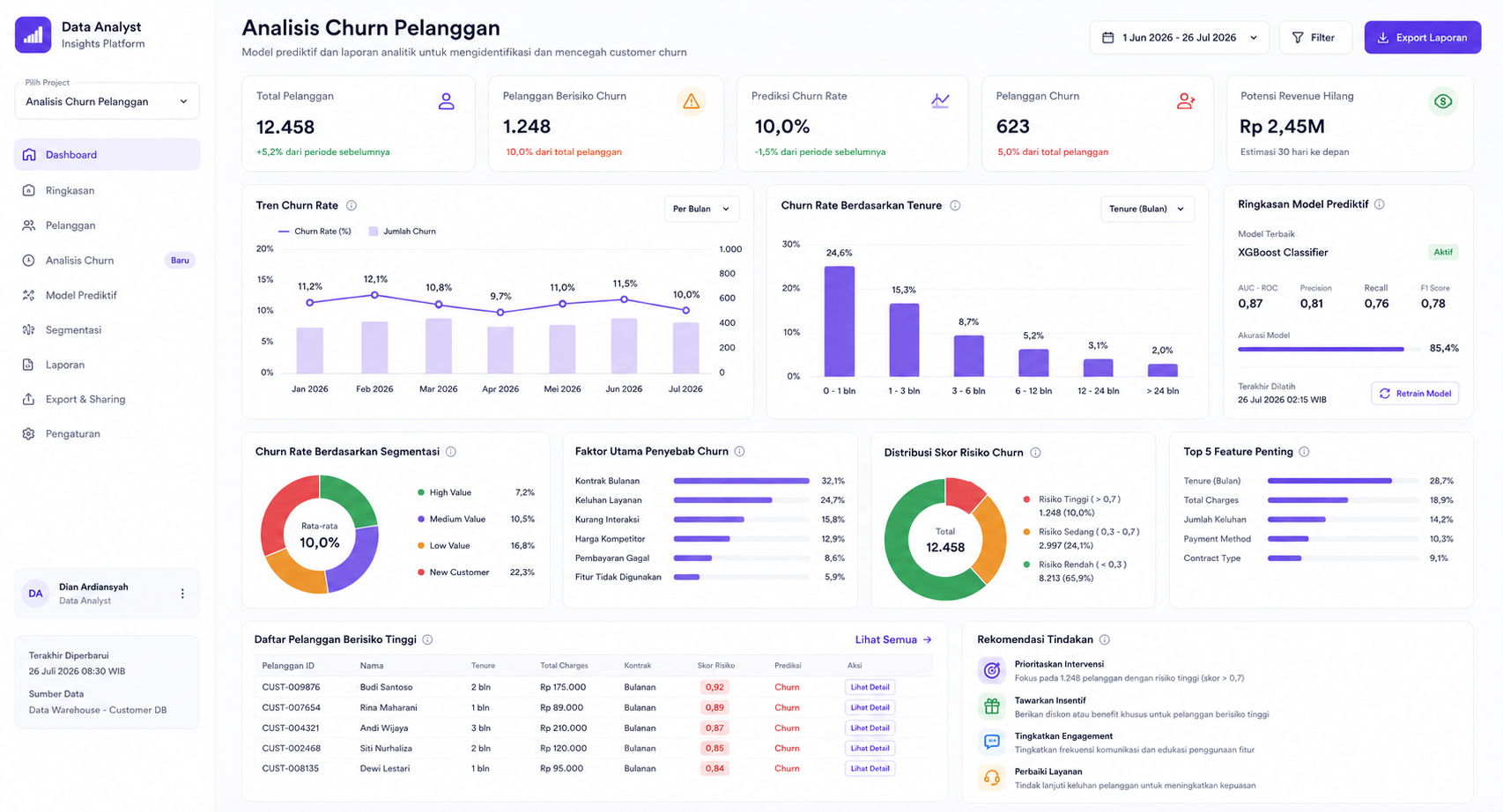This screenshot has height=812, width=1503.
Task: Click the Export Laporan button
Action: [1422, 38]
